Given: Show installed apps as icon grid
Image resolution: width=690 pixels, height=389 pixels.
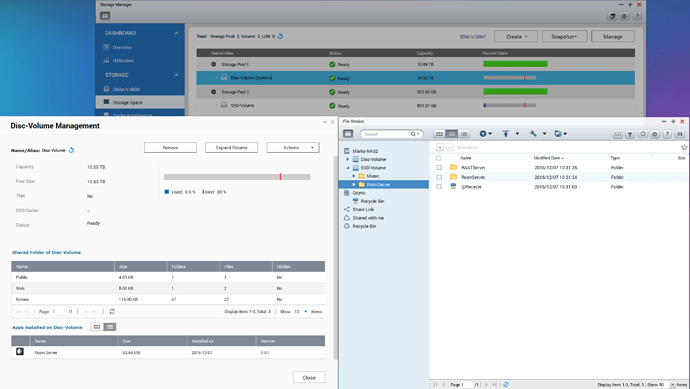Looking at the screenshot, I should click(x=97, y=327).
